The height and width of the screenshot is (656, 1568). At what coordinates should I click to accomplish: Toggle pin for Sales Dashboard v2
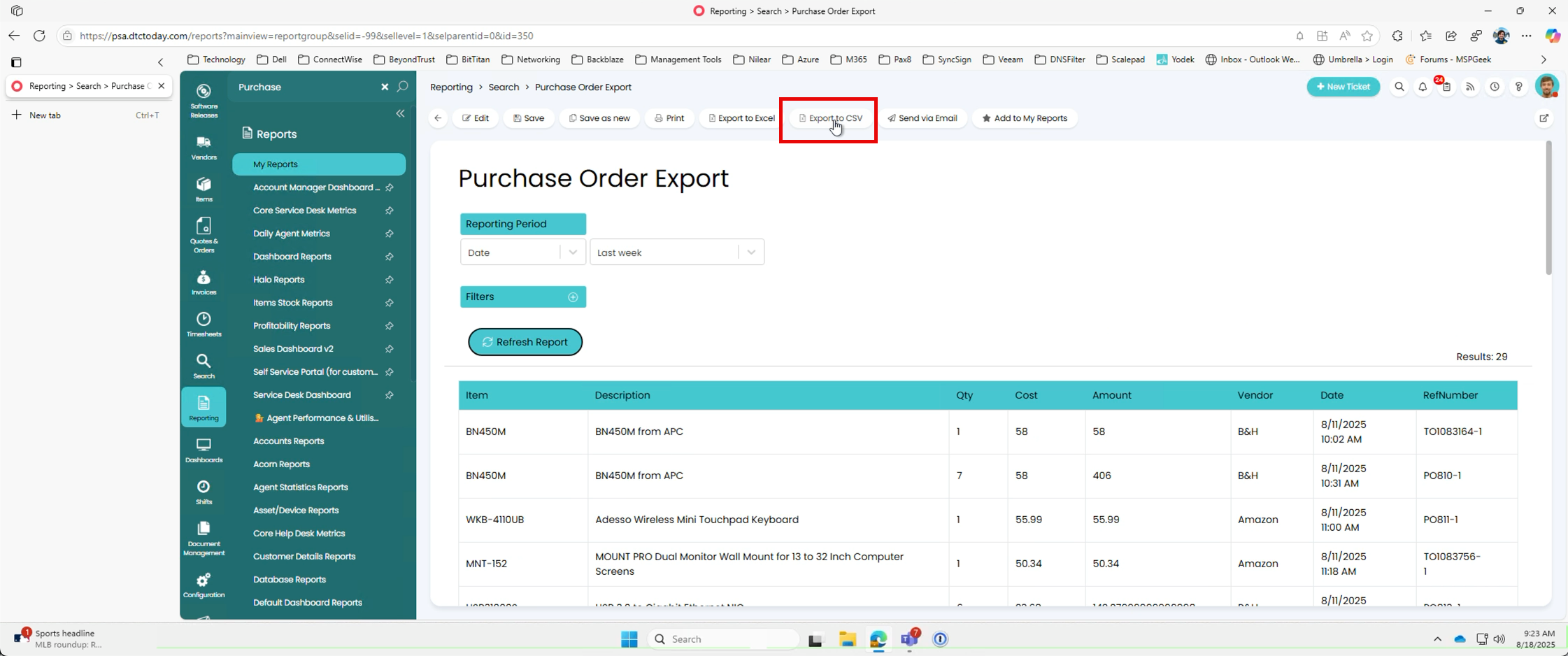[x=390, y=349]
